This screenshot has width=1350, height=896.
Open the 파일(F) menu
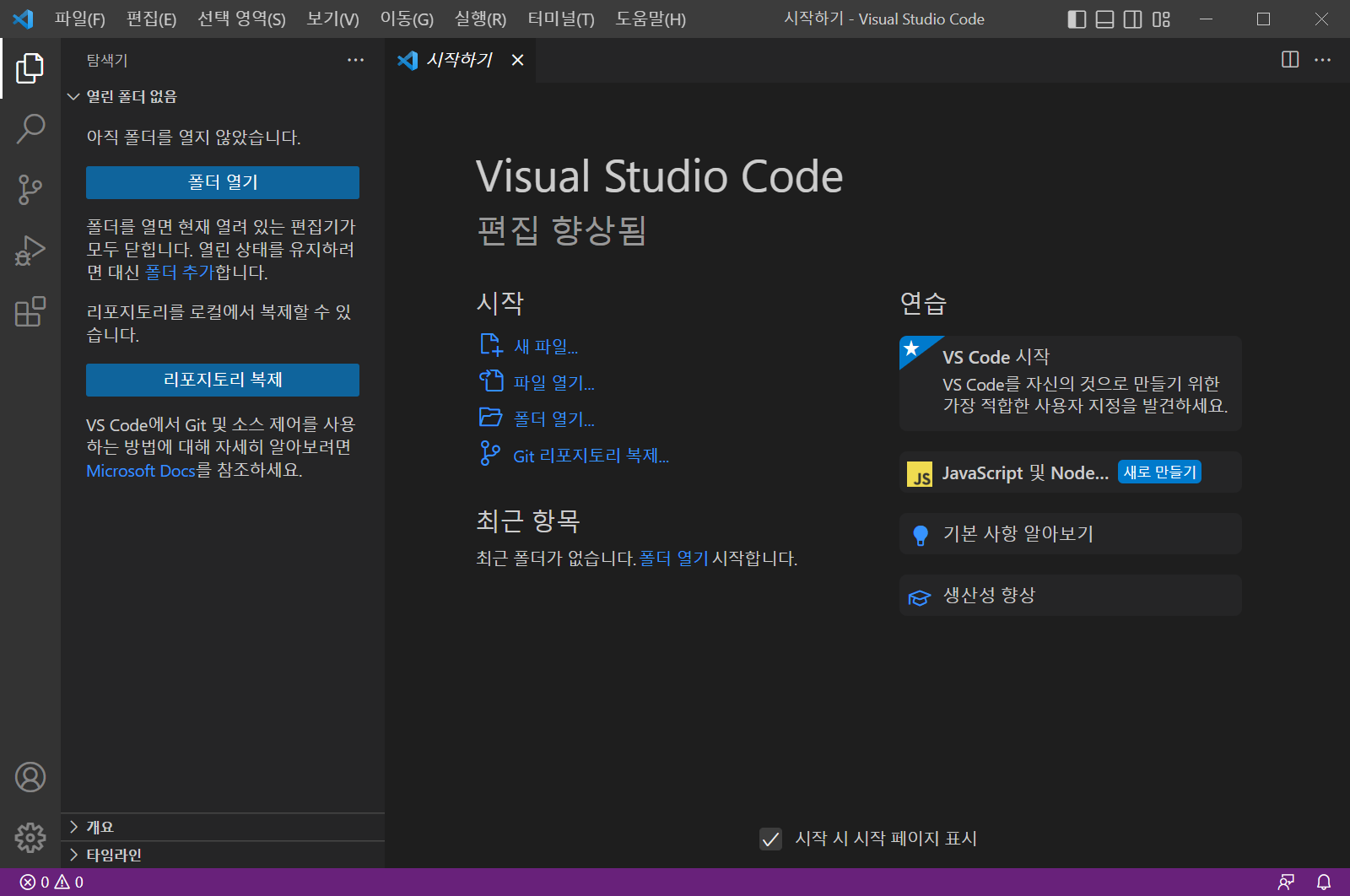[x=80, y=19]
